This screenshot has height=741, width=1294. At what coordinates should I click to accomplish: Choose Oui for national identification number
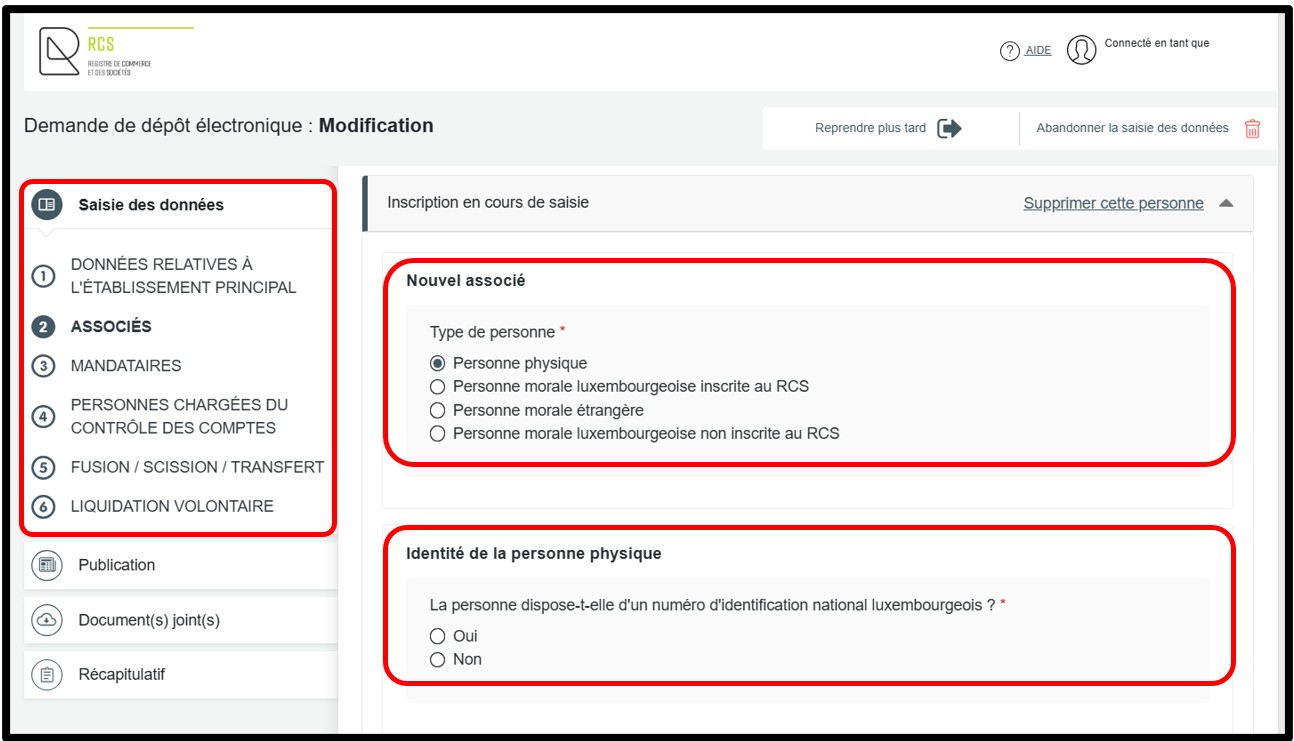click(x=437, y=636)
